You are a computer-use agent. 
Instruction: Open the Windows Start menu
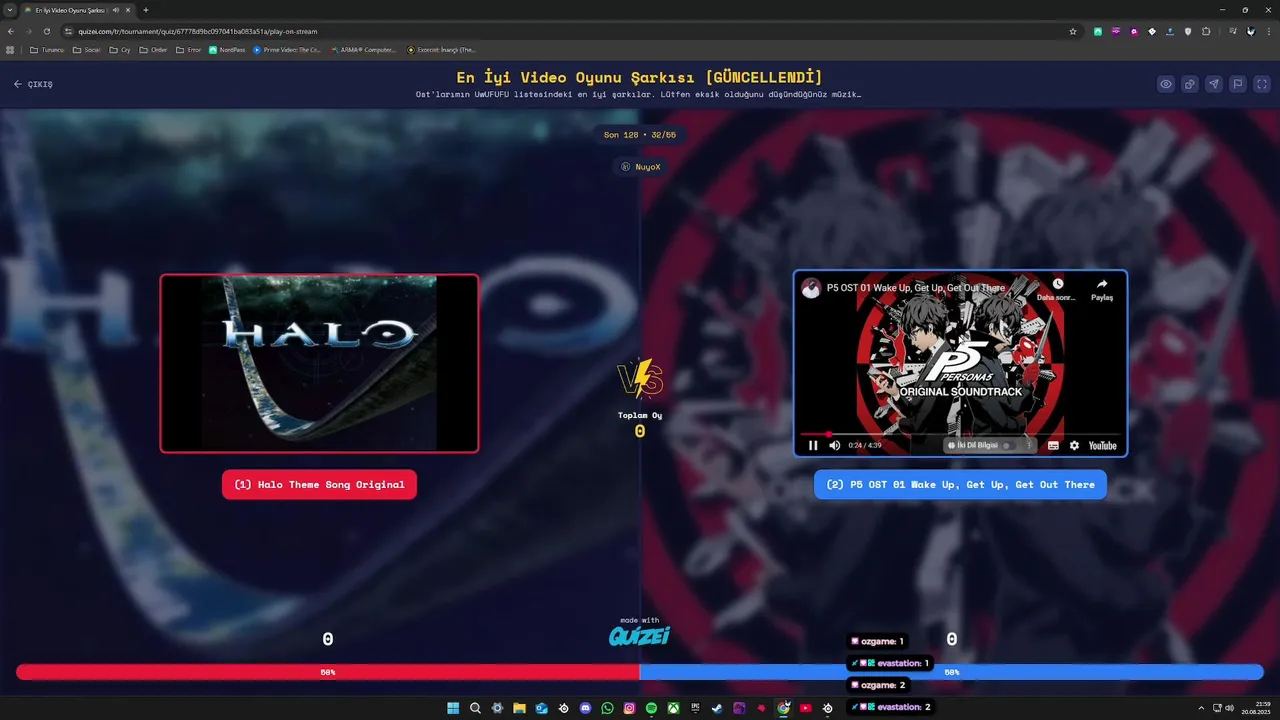click(453, 708)
